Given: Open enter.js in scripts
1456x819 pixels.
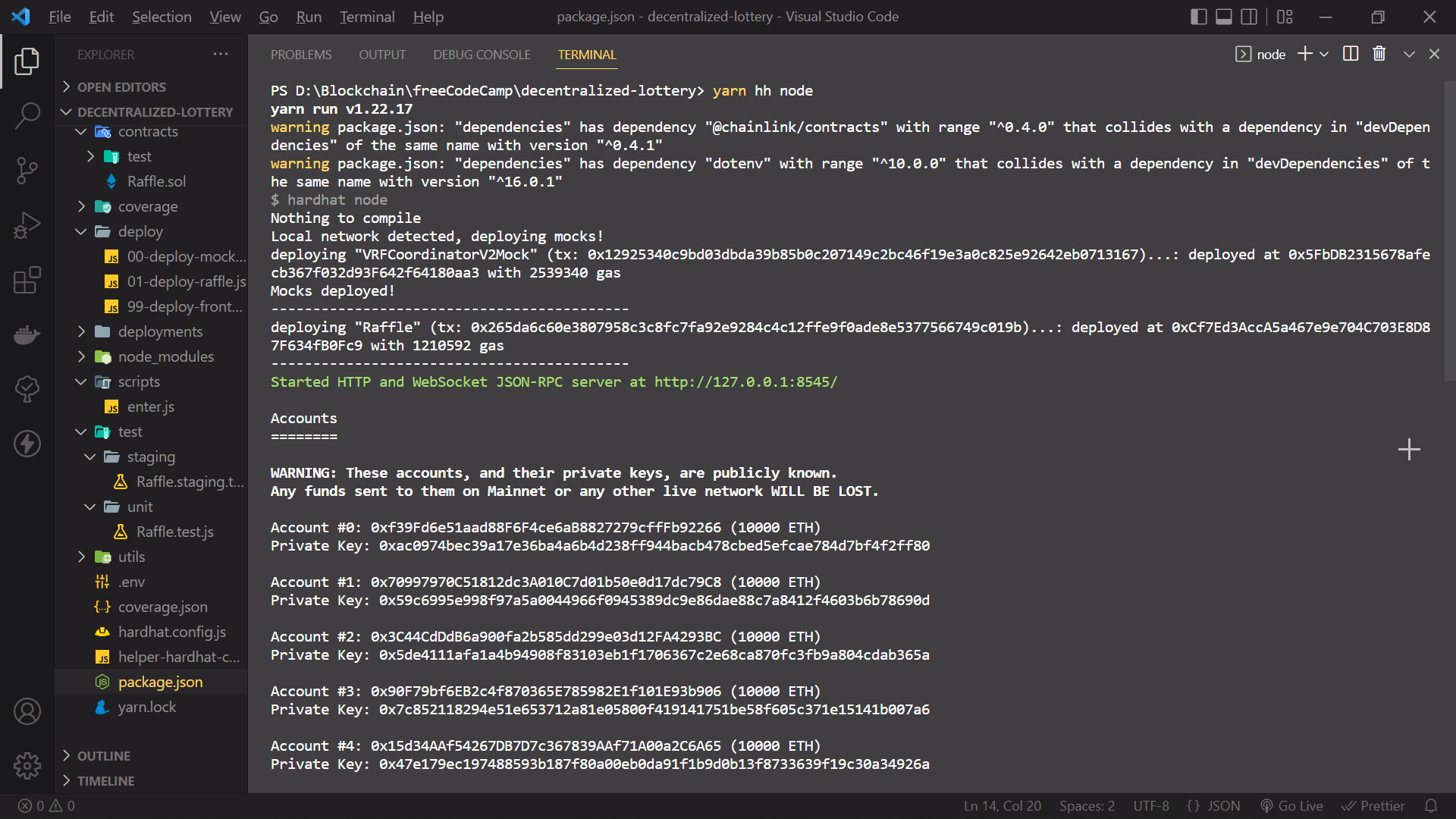Looking at the screenshot, I should (150, 406).
